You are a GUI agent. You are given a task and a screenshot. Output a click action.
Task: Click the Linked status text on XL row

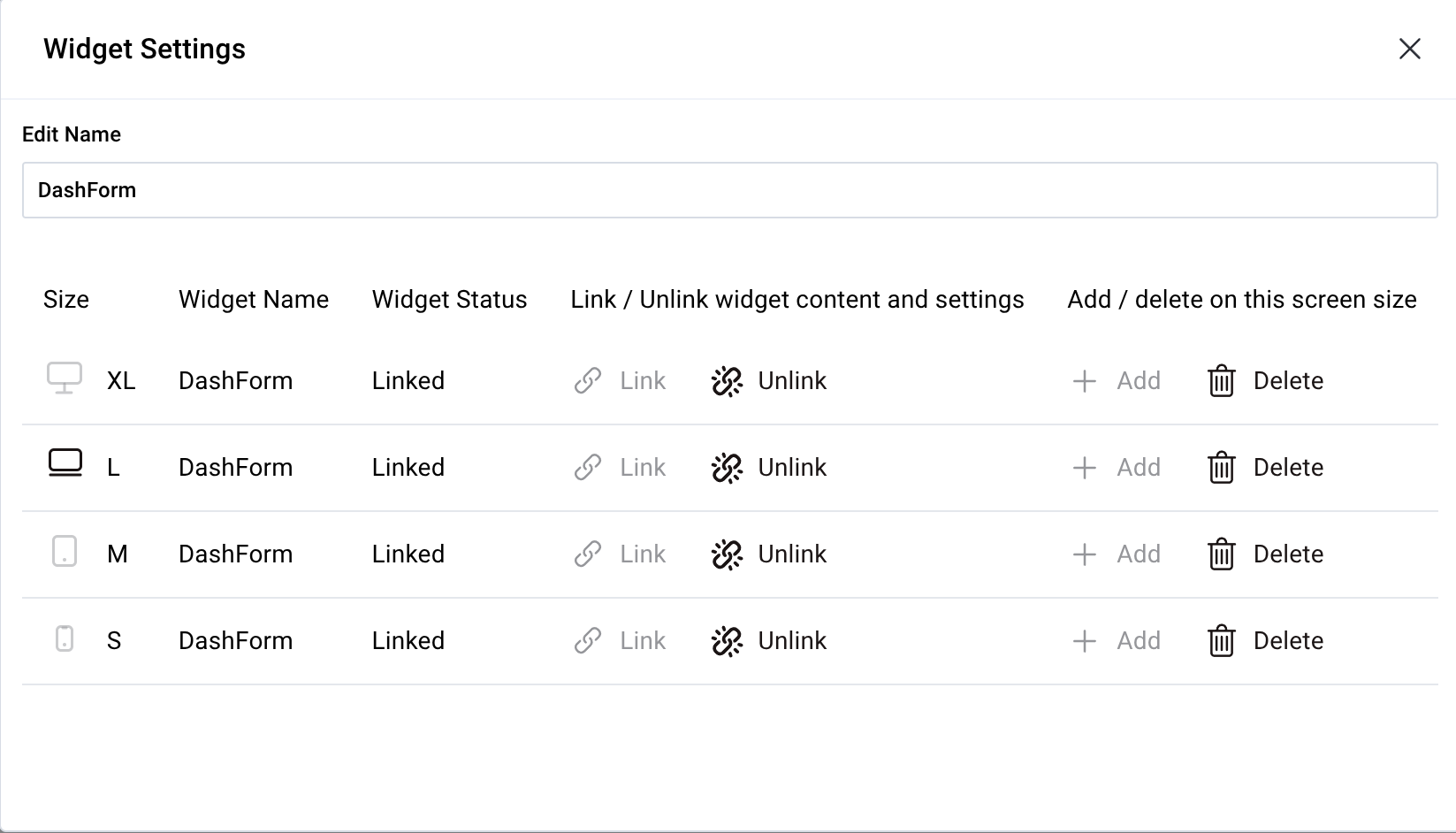click(x=408, y=380)
